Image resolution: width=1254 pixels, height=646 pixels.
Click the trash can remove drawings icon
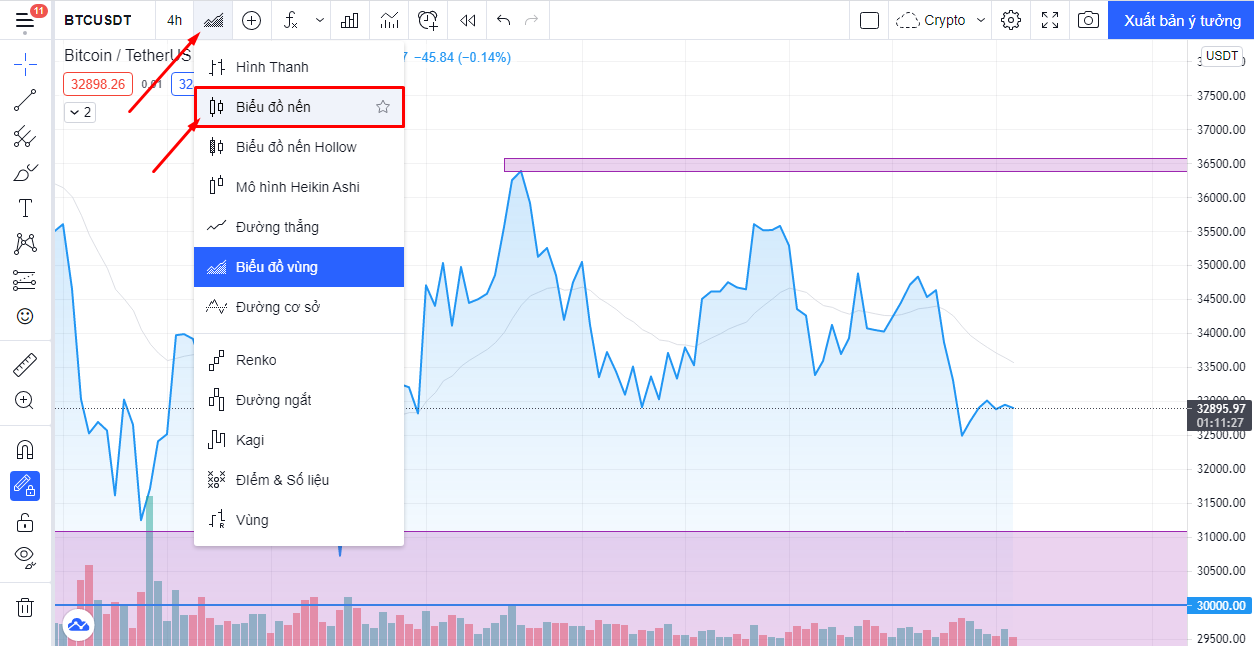25,607
